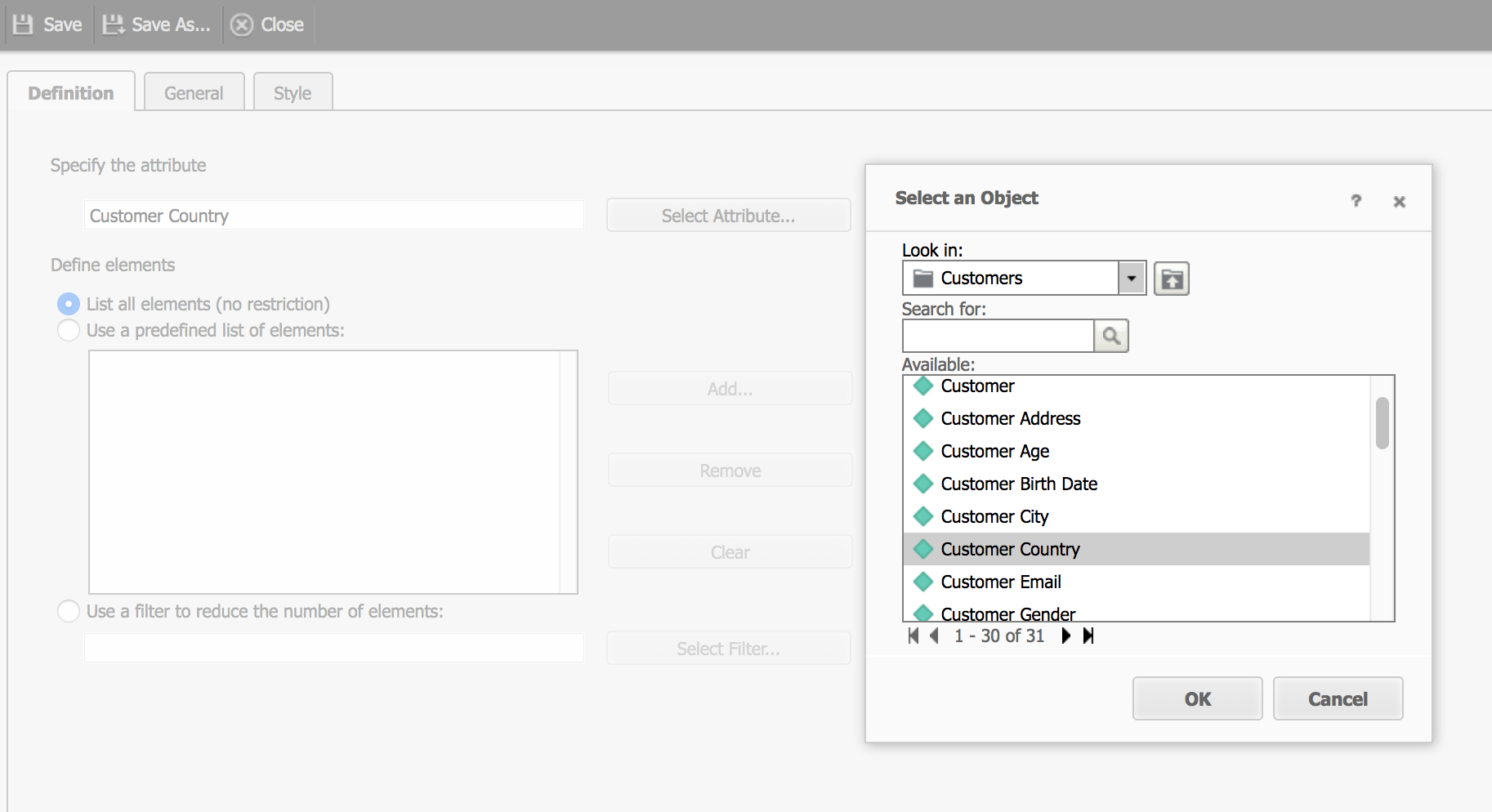Go to the first page of results

[x=914, y=636]
